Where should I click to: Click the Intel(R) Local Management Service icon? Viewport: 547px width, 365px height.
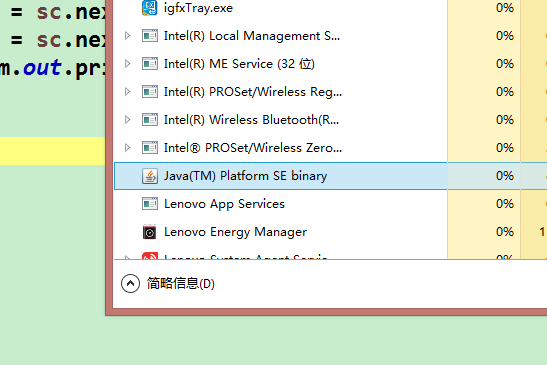[150, 36]
